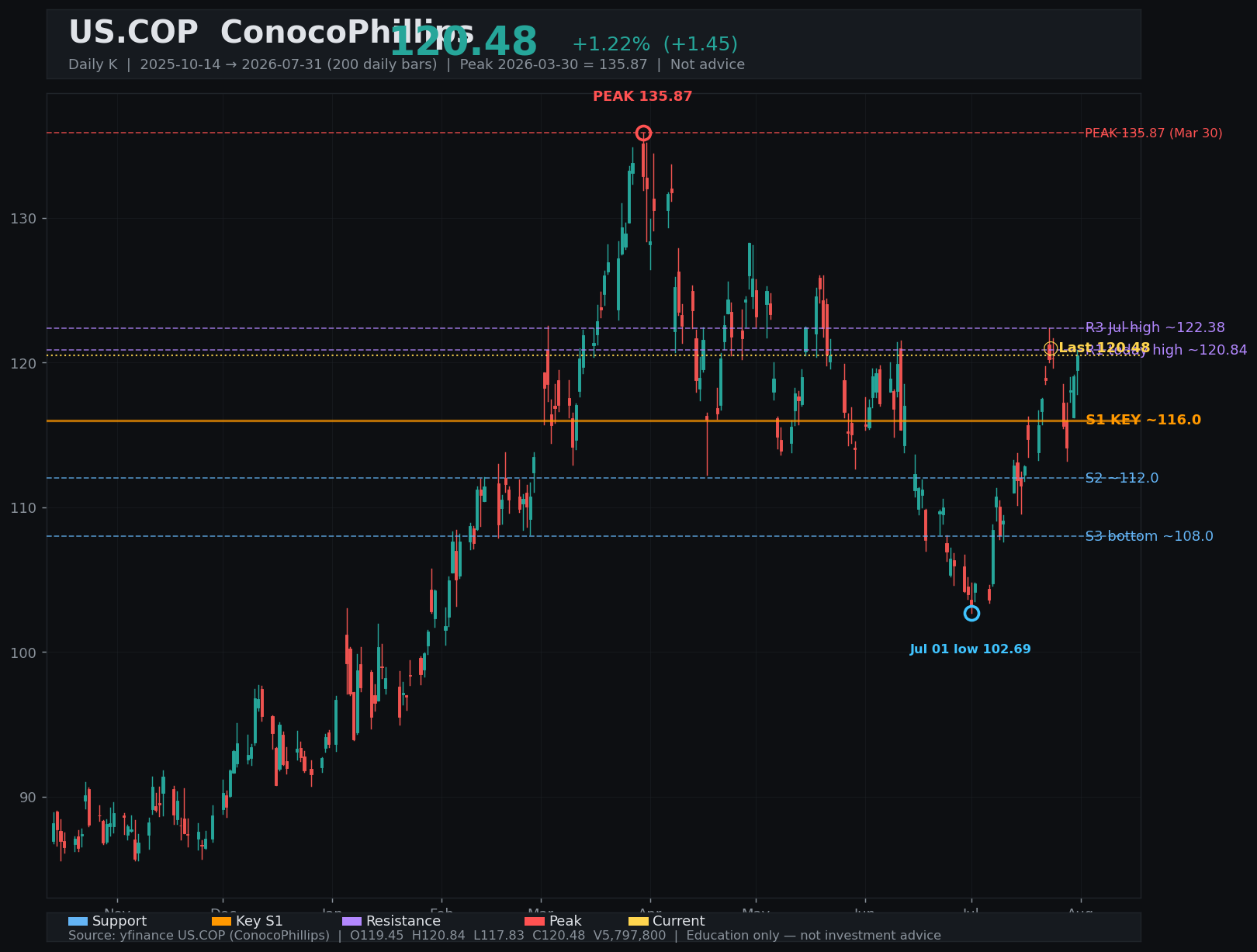Click the 130 y-axis tick label
1257x952 pixels.
23,219
